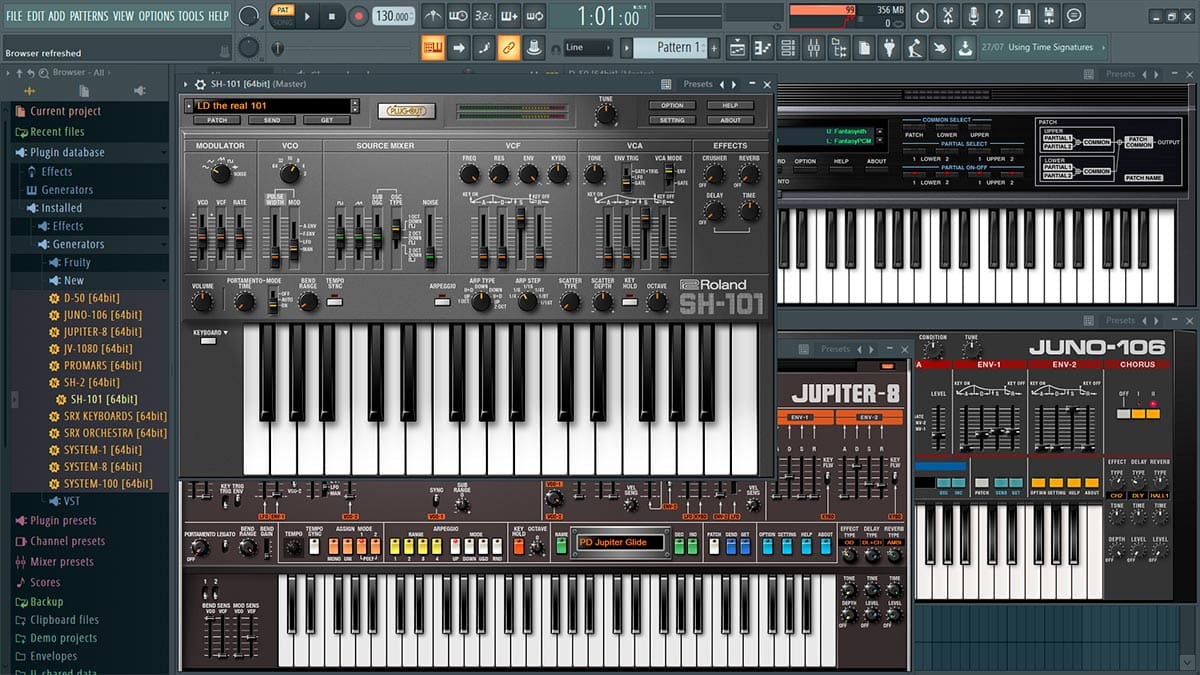Click the browser folder-tree icon in toolbar
1200x675 pixels.
pos(838,47)
